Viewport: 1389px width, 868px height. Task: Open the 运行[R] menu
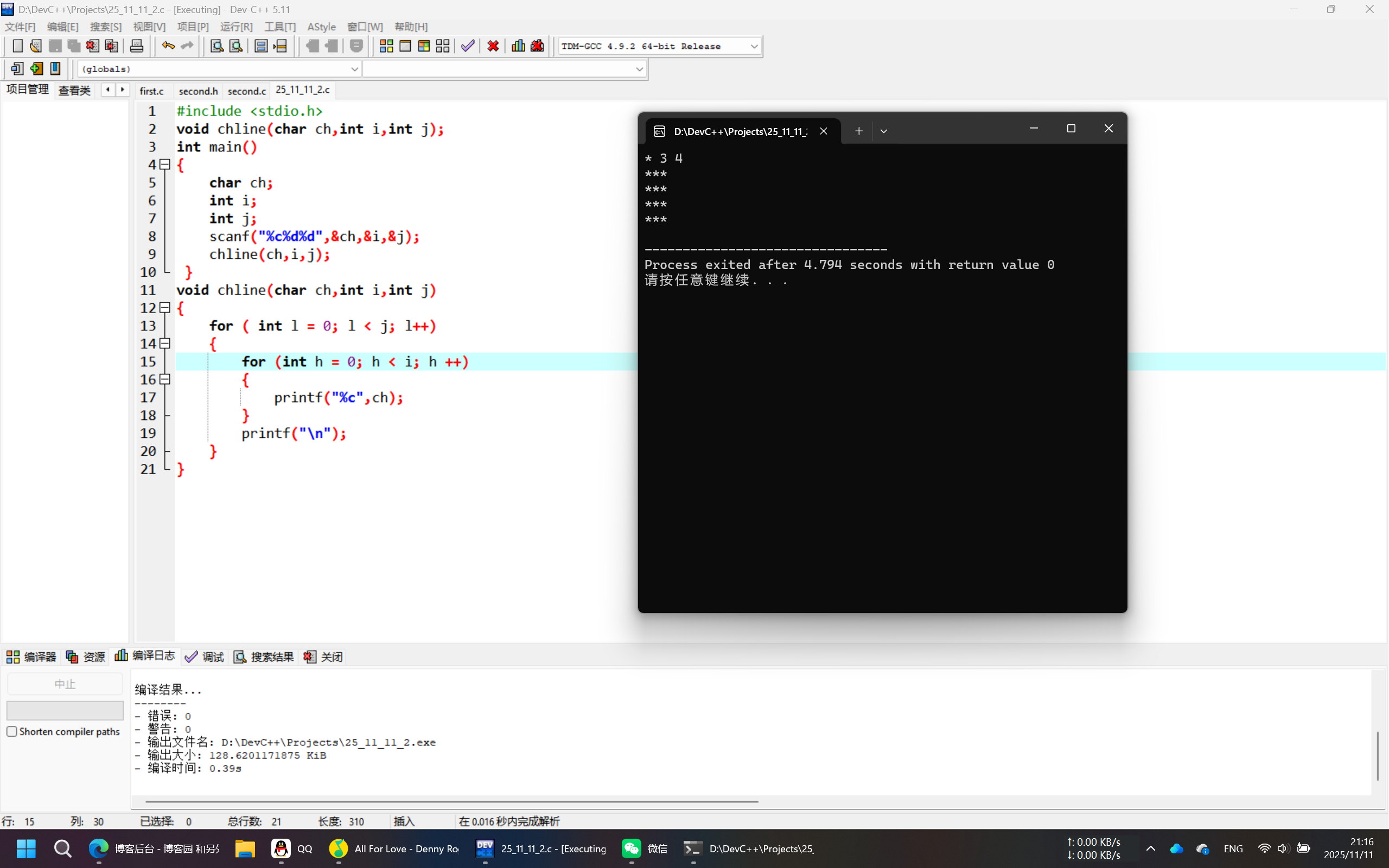tap(236, 27)
